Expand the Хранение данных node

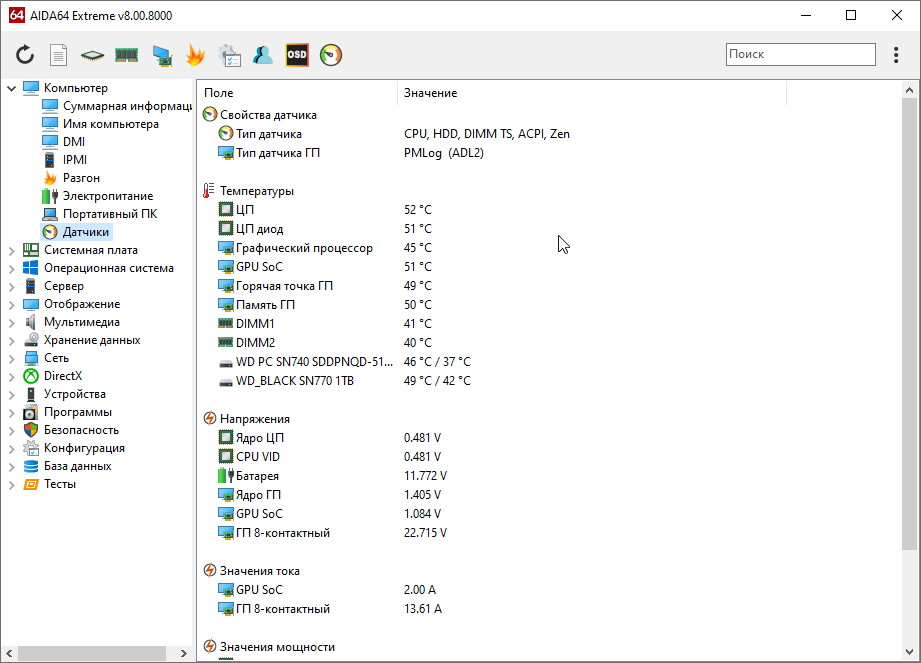coord(11,341)
